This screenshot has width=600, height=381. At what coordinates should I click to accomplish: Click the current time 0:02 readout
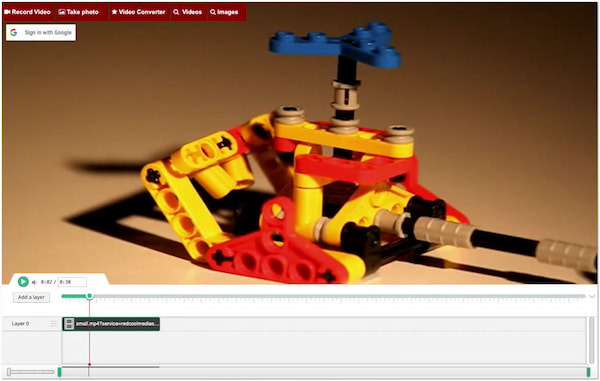tap(47, 282)
